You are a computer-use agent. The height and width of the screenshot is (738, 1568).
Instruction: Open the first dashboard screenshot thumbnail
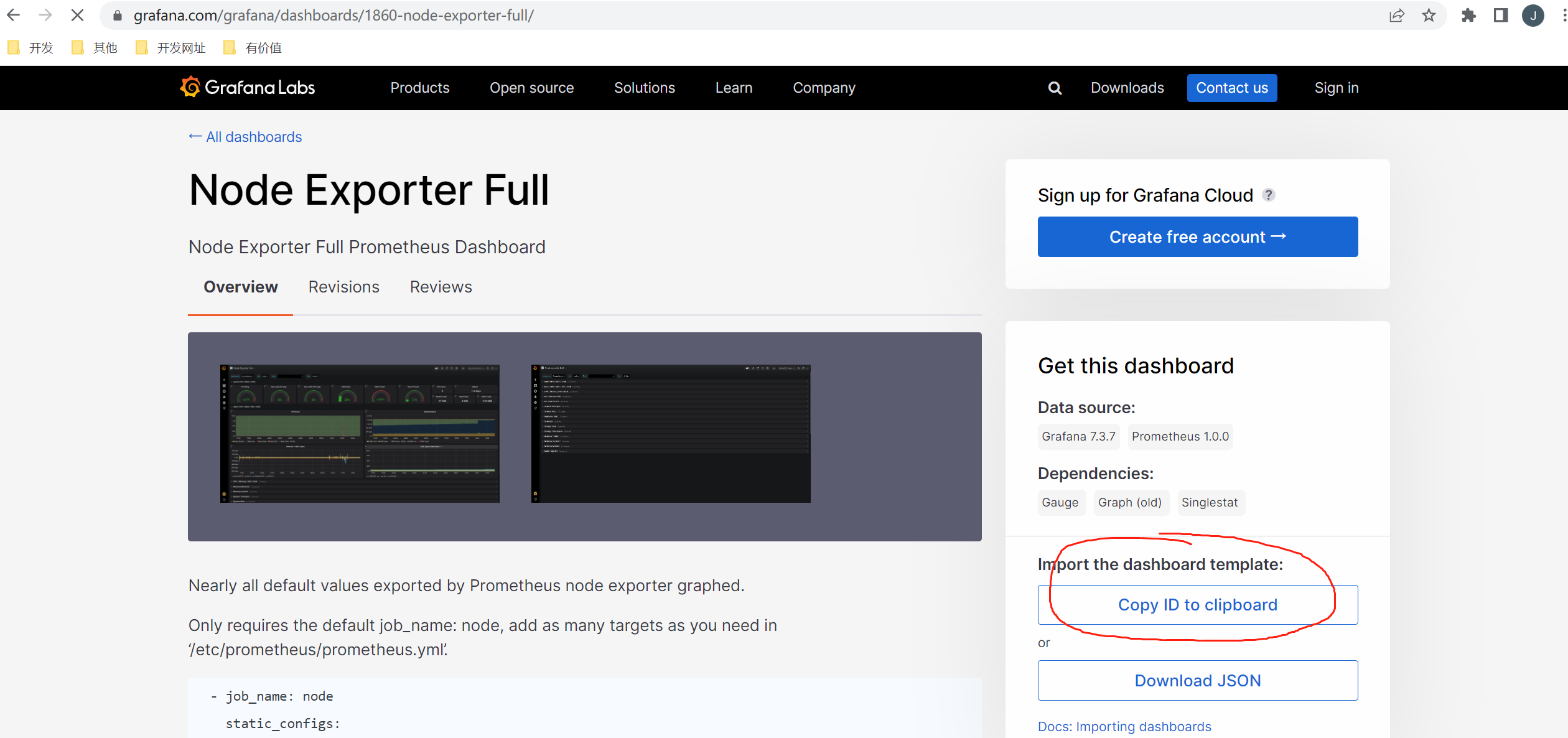click(360, 434)
